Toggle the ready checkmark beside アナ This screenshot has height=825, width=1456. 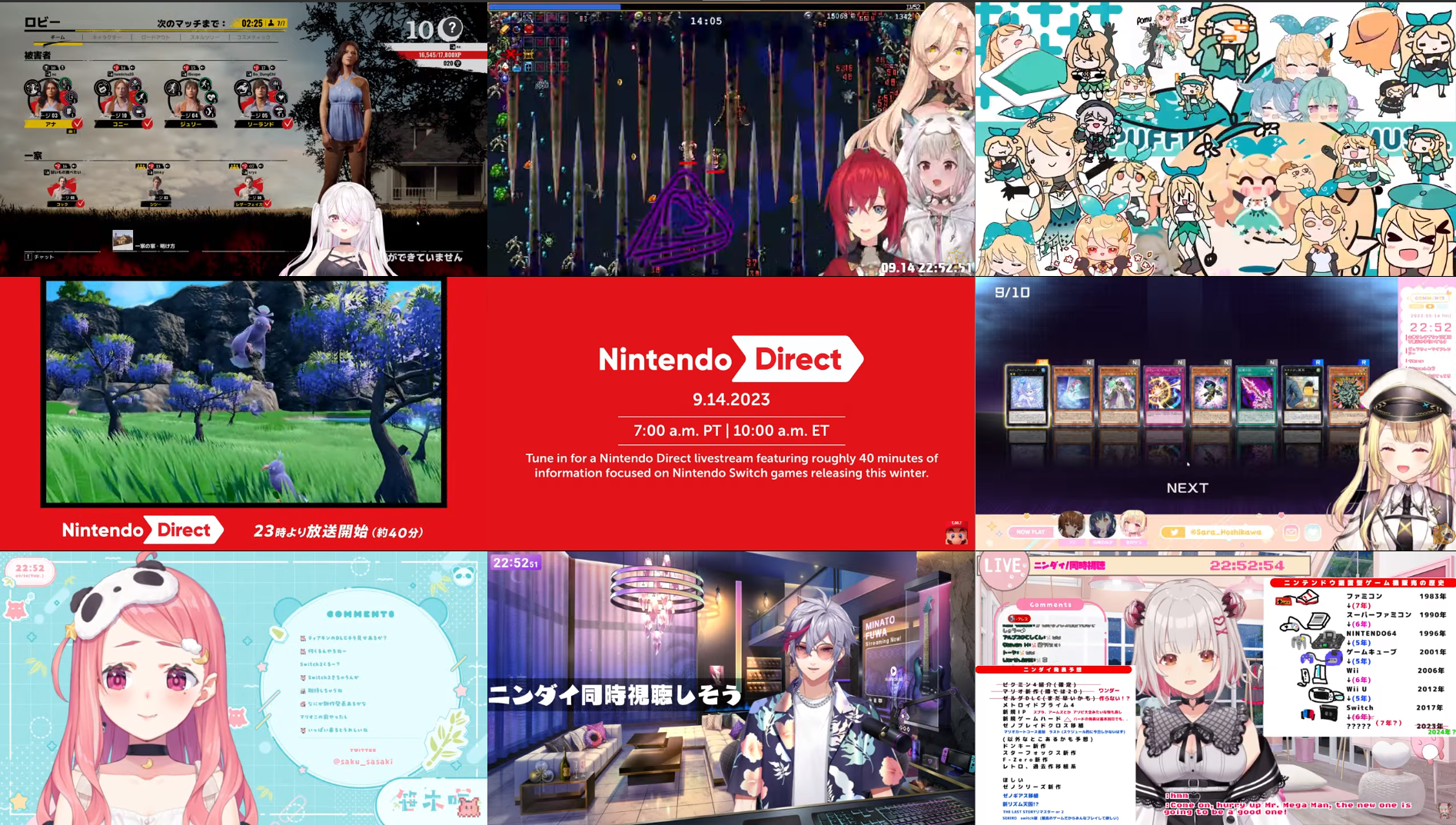(x=78, y=123)
